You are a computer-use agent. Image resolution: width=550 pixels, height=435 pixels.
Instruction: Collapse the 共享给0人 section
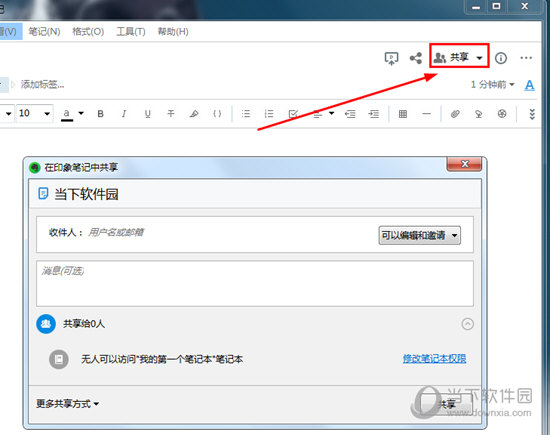point(467,324)
